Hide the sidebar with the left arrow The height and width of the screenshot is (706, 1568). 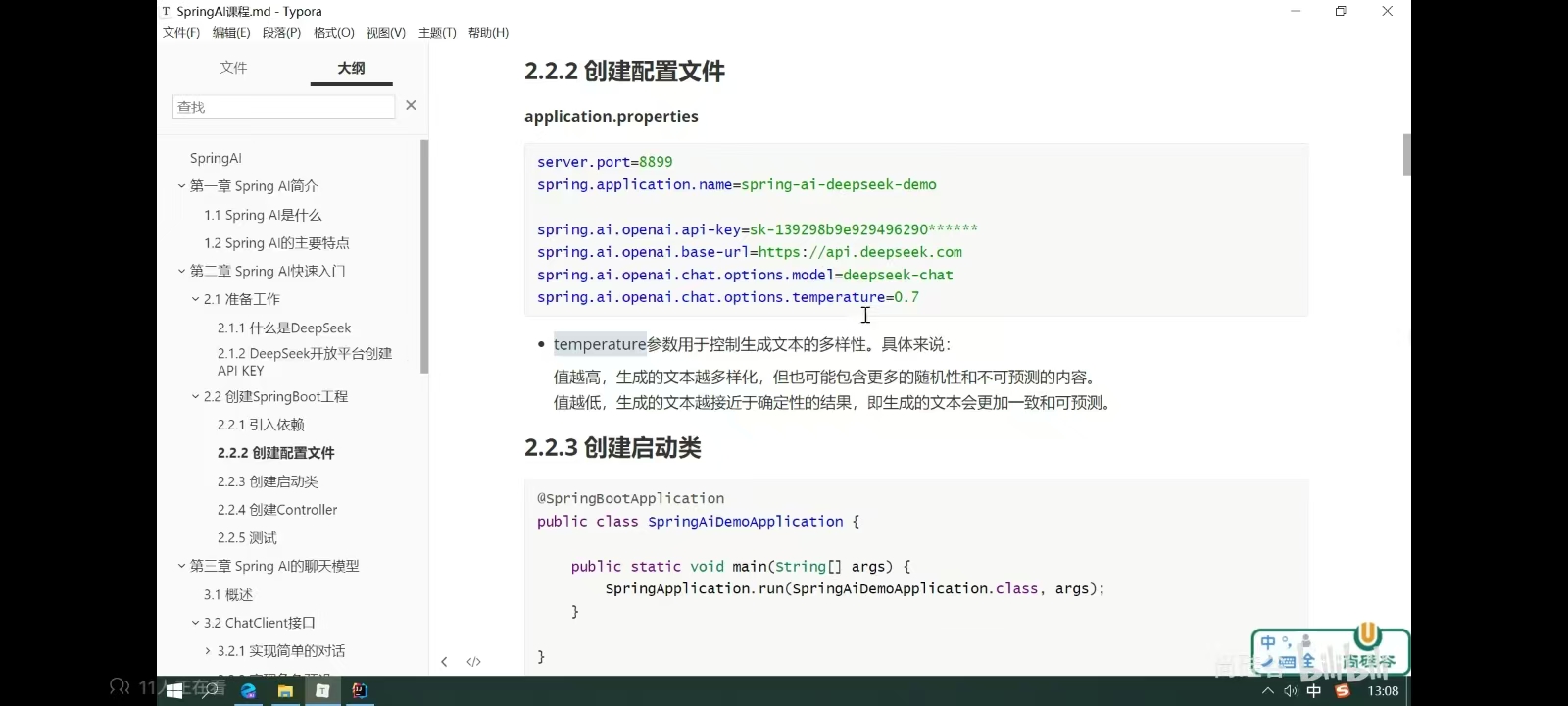(444, 662)
